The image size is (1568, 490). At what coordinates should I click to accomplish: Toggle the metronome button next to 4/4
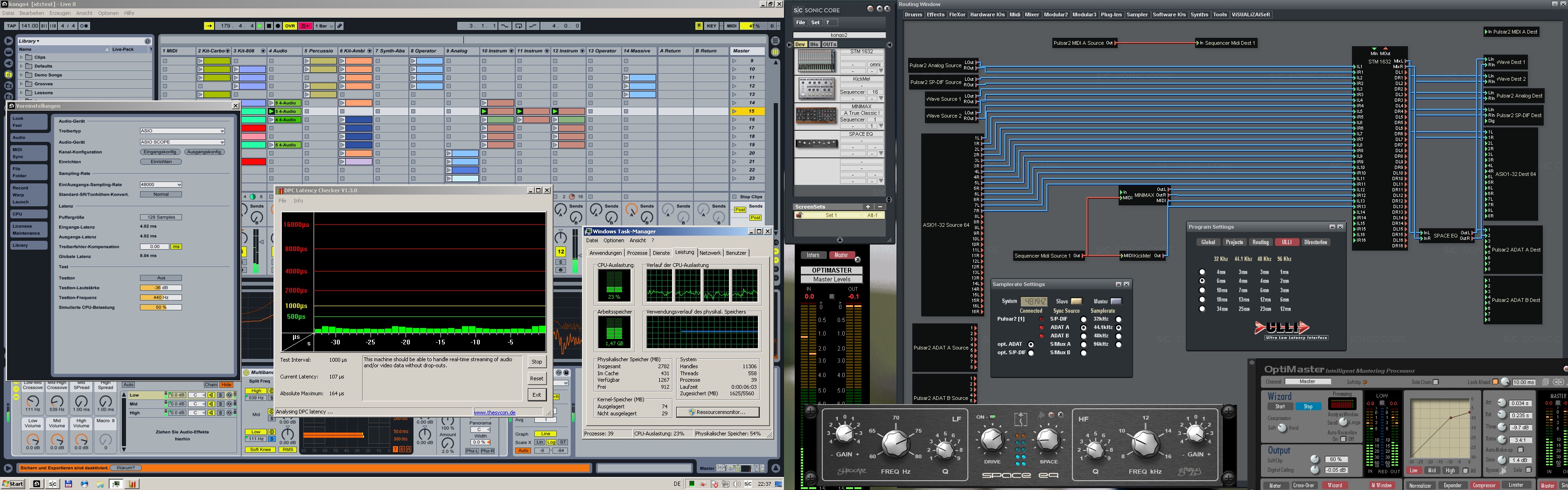84,26
